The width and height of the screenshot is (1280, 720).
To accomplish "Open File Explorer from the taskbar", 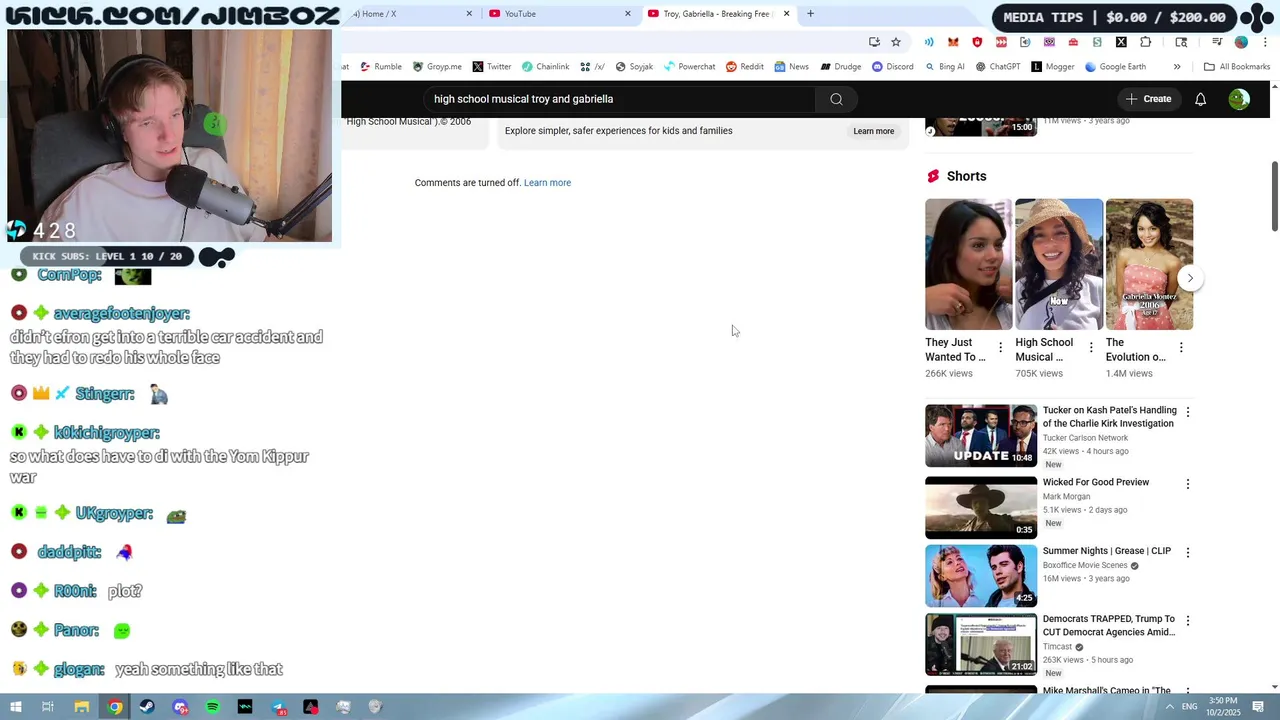I will 82,707.
